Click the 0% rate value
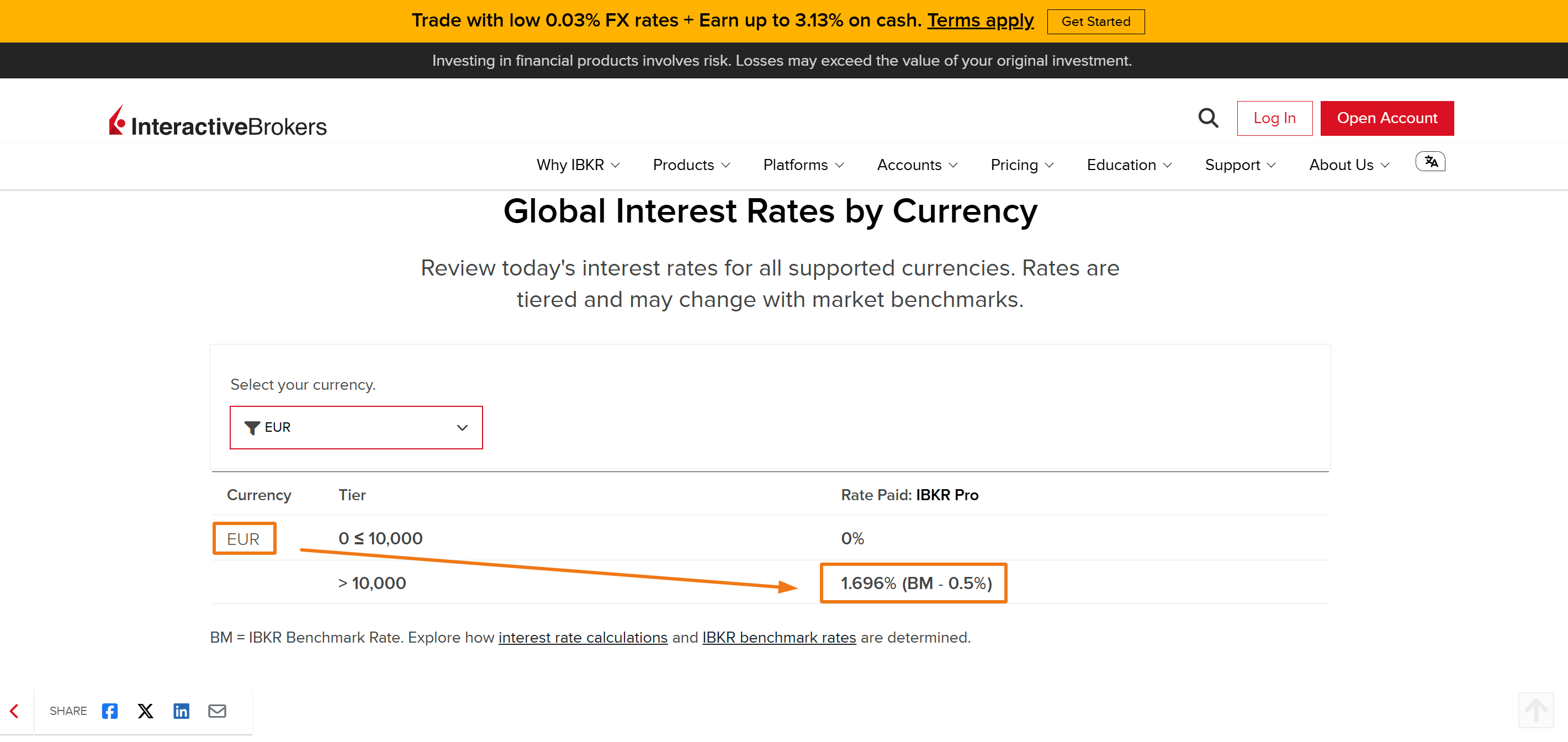1568x742 pixels. pyautogui.click(x=852, y=538)
